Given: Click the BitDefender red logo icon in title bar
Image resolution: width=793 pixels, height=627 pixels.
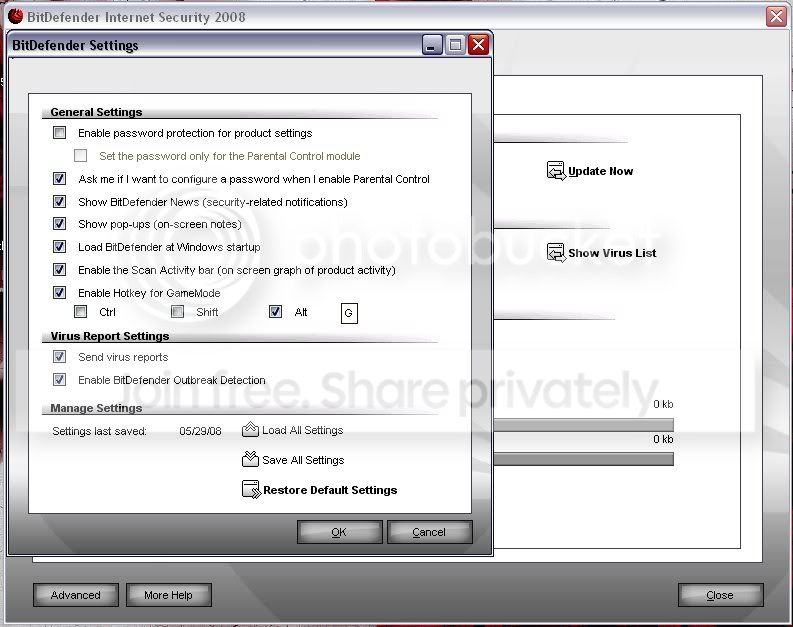Looking at the screenshot, I should click(16, 16).
